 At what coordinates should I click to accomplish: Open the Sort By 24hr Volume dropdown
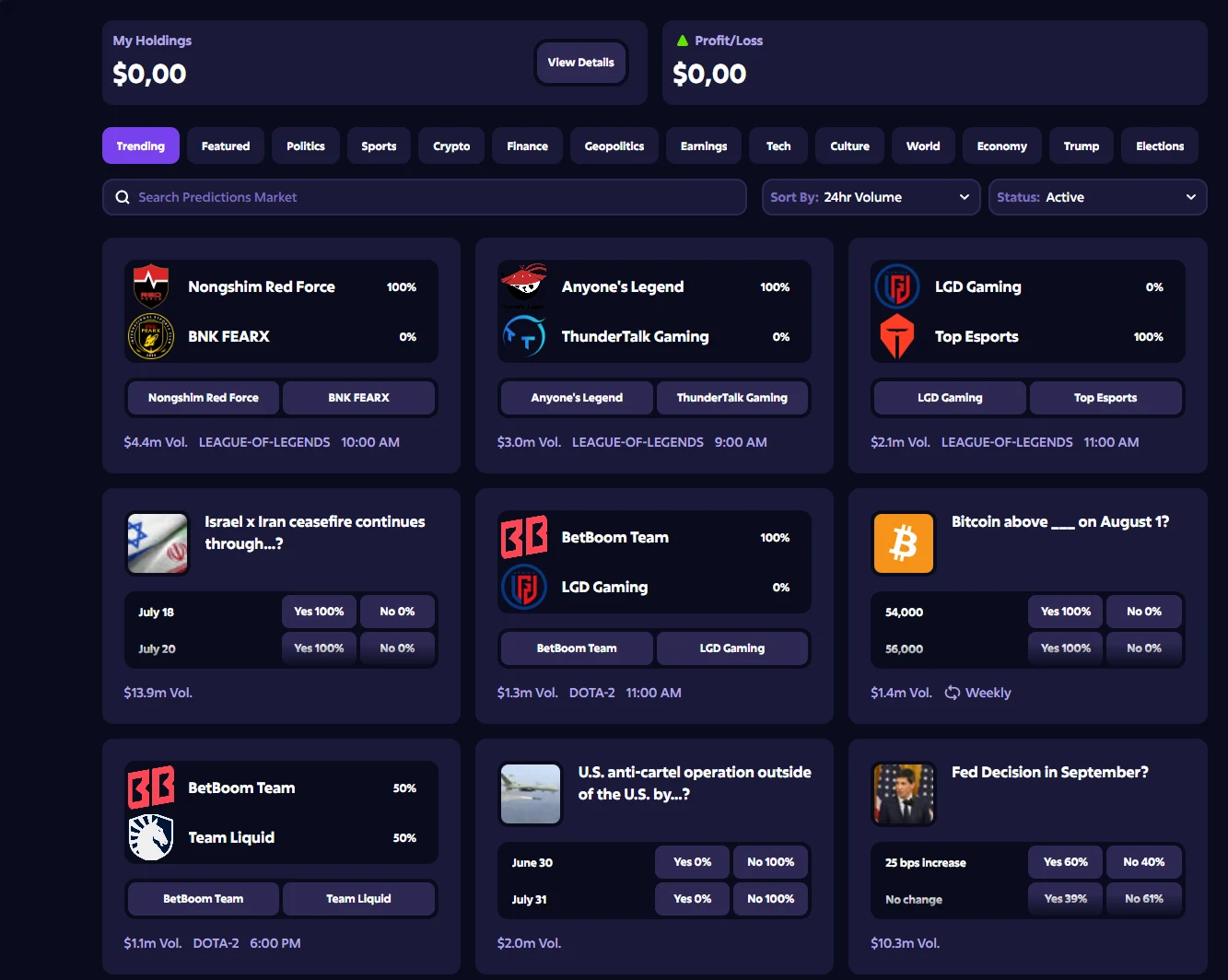(x=871, y=197)
